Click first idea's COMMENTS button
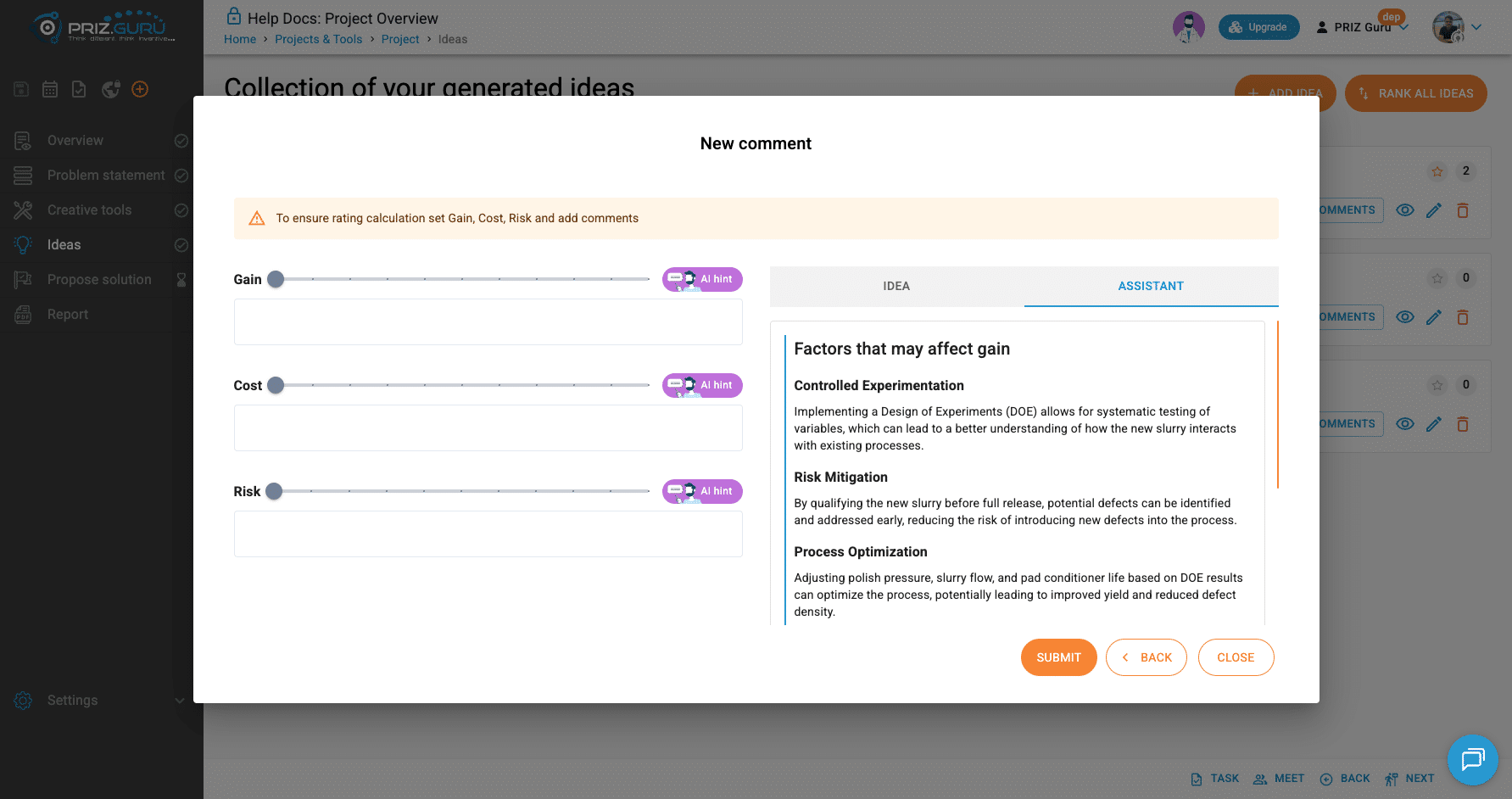1512x799 pixels. click(1351, 210)
